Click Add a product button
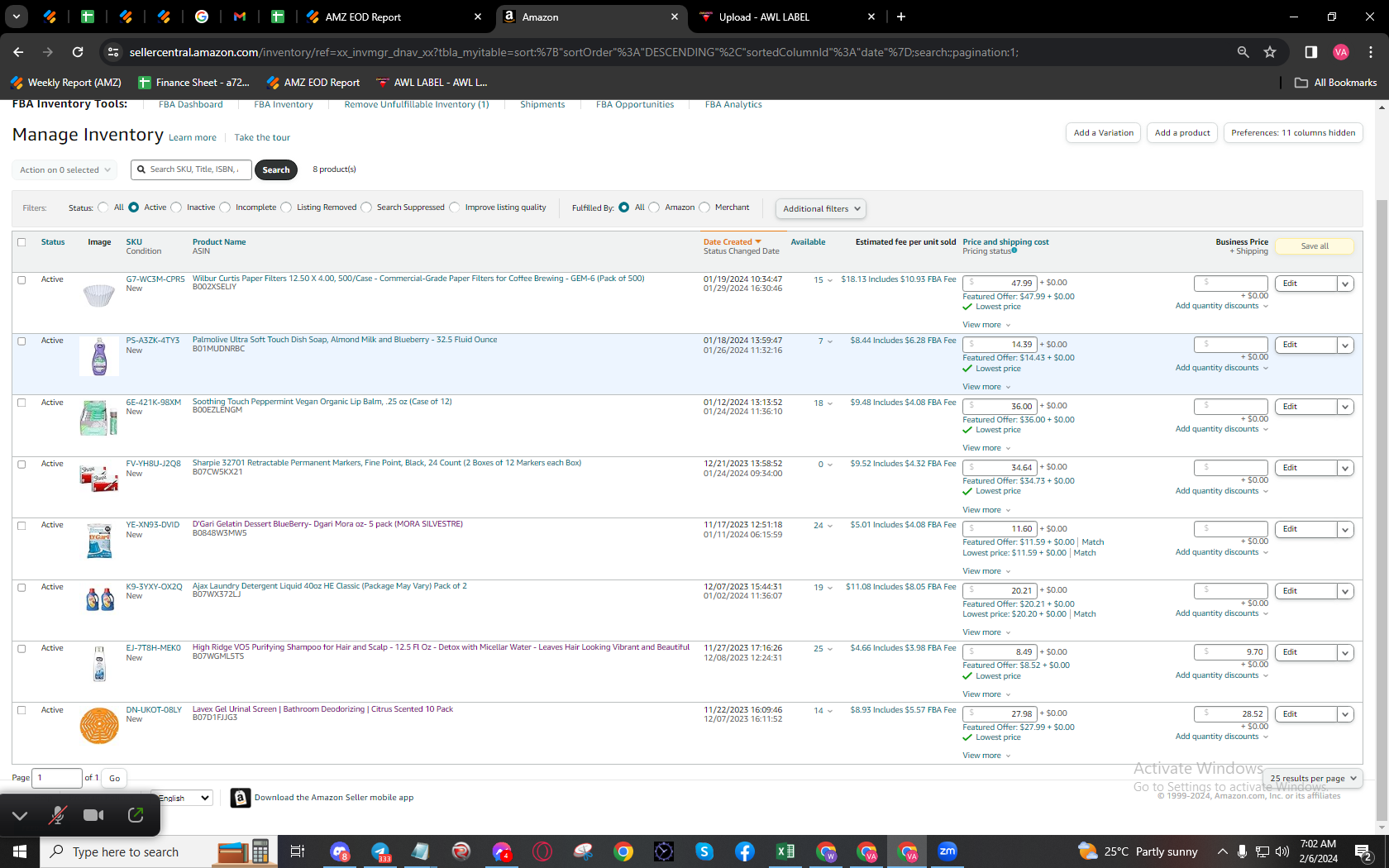The image size is (1389, 868). pyautogui.click(x=1182, y=132)
